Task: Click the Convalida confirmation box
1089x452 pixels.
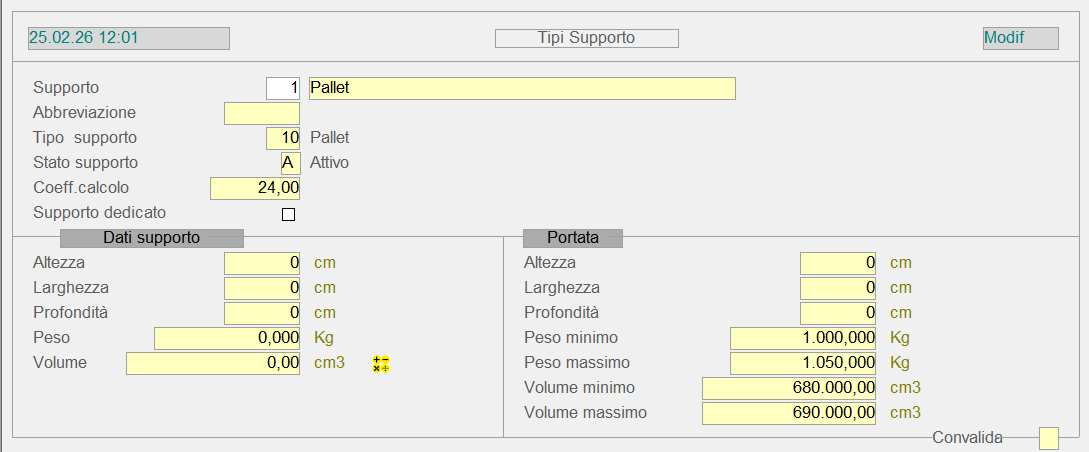Action: pos(1048,438)
